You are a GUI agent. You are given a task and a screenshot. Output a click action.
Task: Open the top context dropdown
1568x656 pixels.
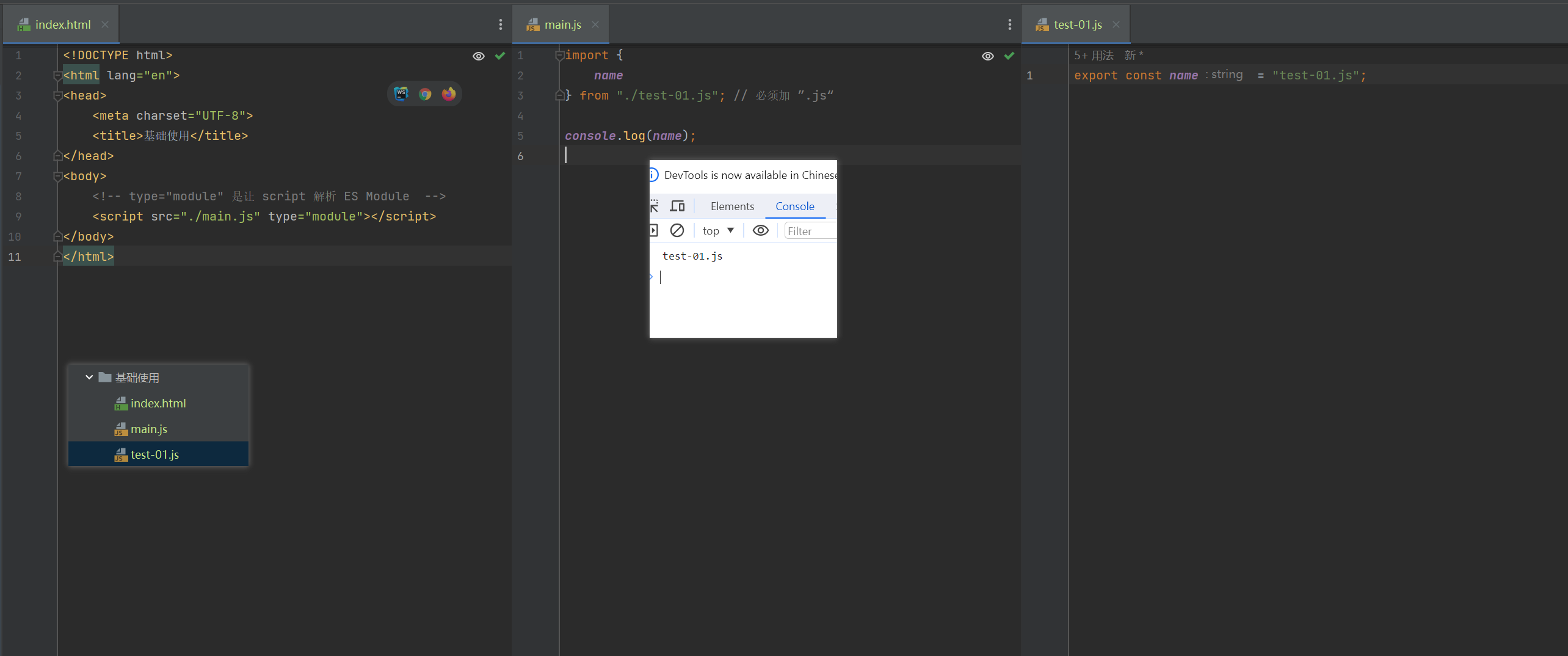tap(718, 231)
